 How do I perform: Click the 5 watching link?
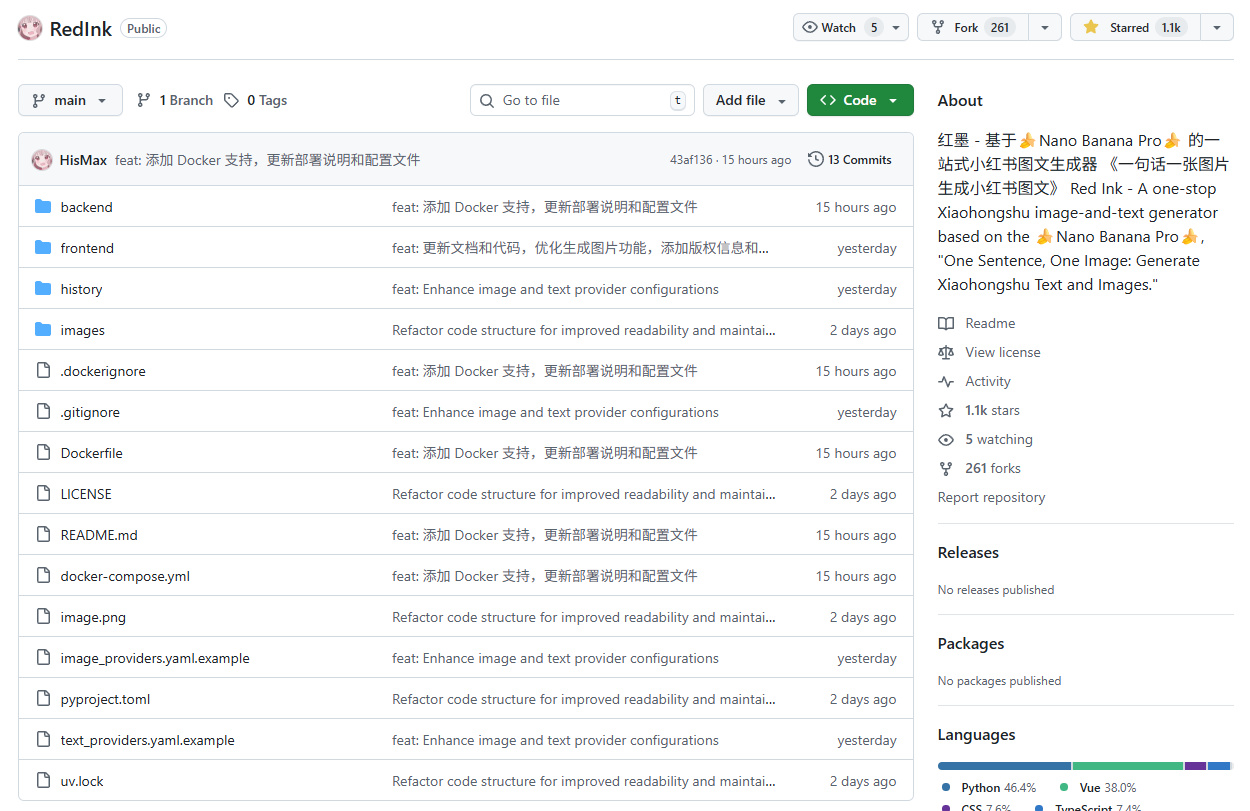point(999,439)
